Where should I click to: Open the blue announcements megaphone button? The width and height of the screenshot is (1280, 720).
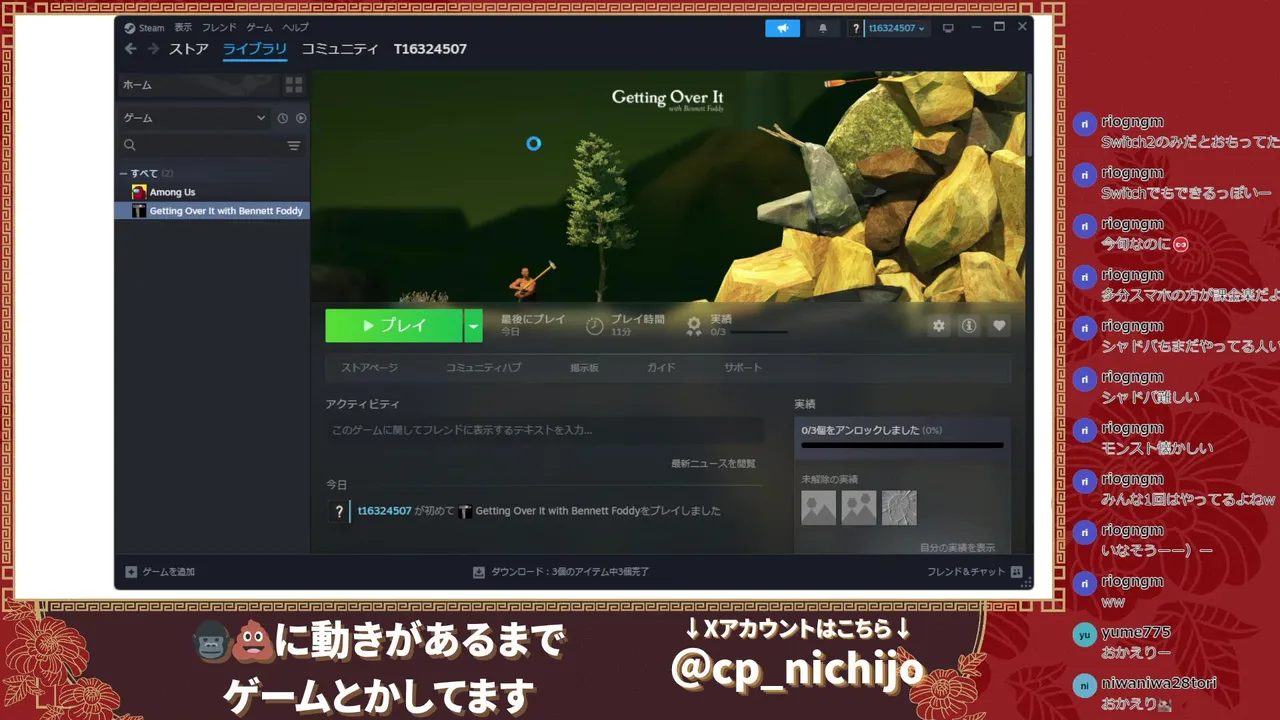782,28
